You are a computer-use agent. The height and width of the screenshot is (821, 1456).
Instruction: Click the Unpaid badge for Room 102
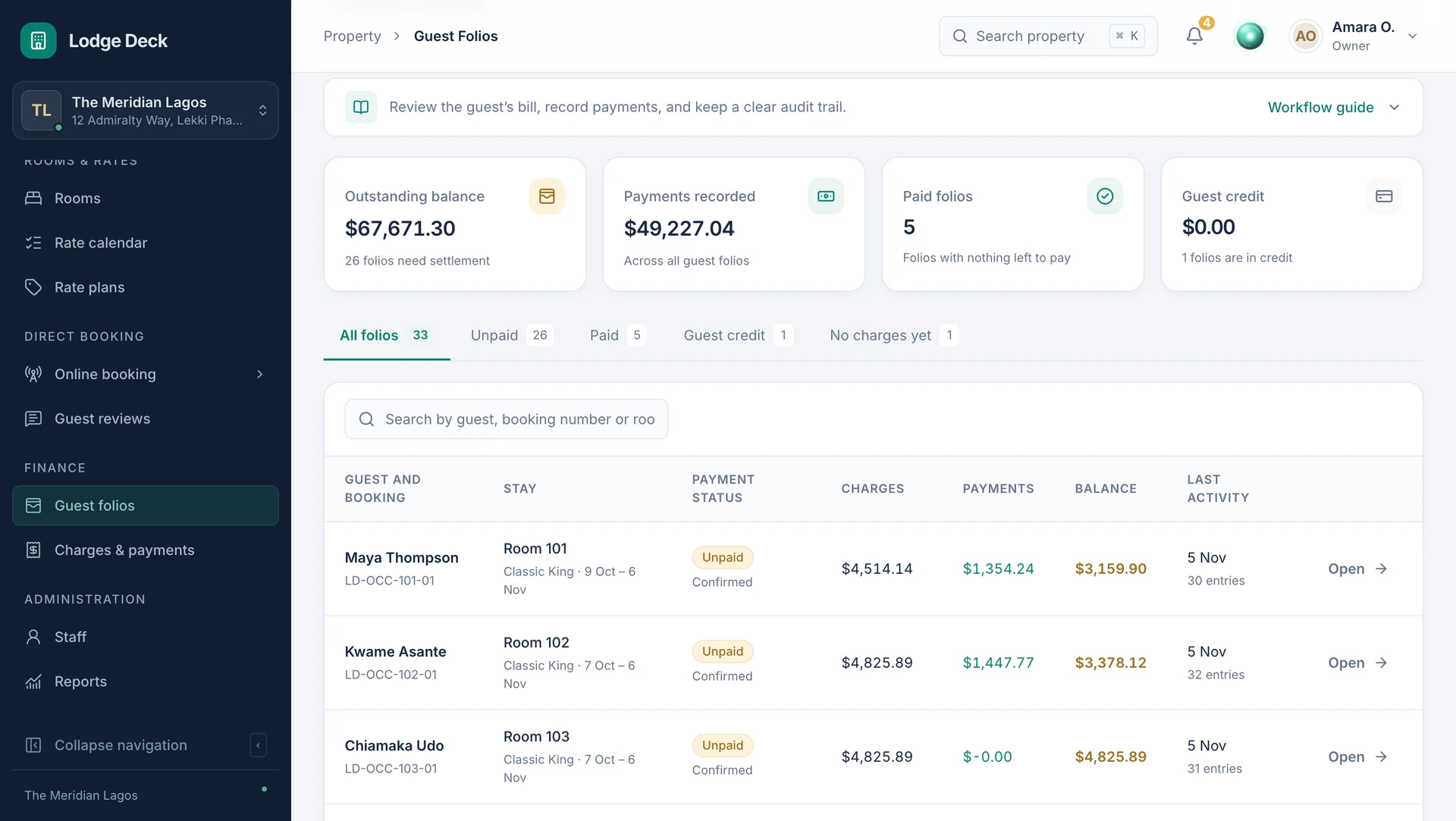[723, 651]
